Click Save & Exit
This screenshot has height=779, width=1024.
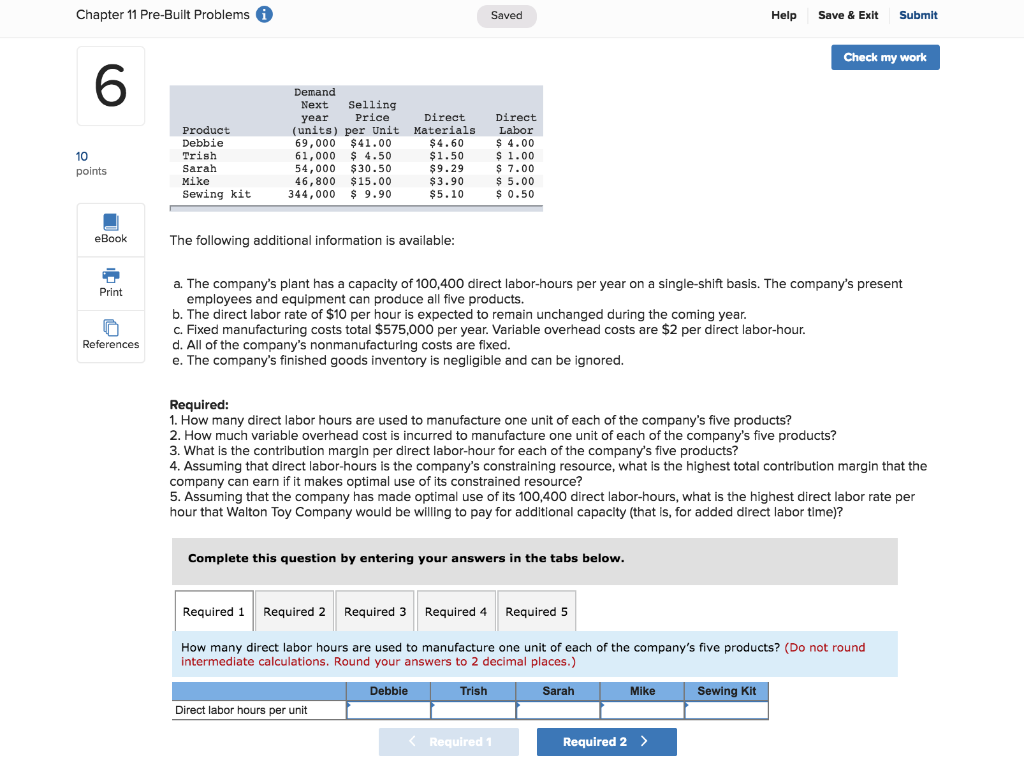click(x=848, y=15)
